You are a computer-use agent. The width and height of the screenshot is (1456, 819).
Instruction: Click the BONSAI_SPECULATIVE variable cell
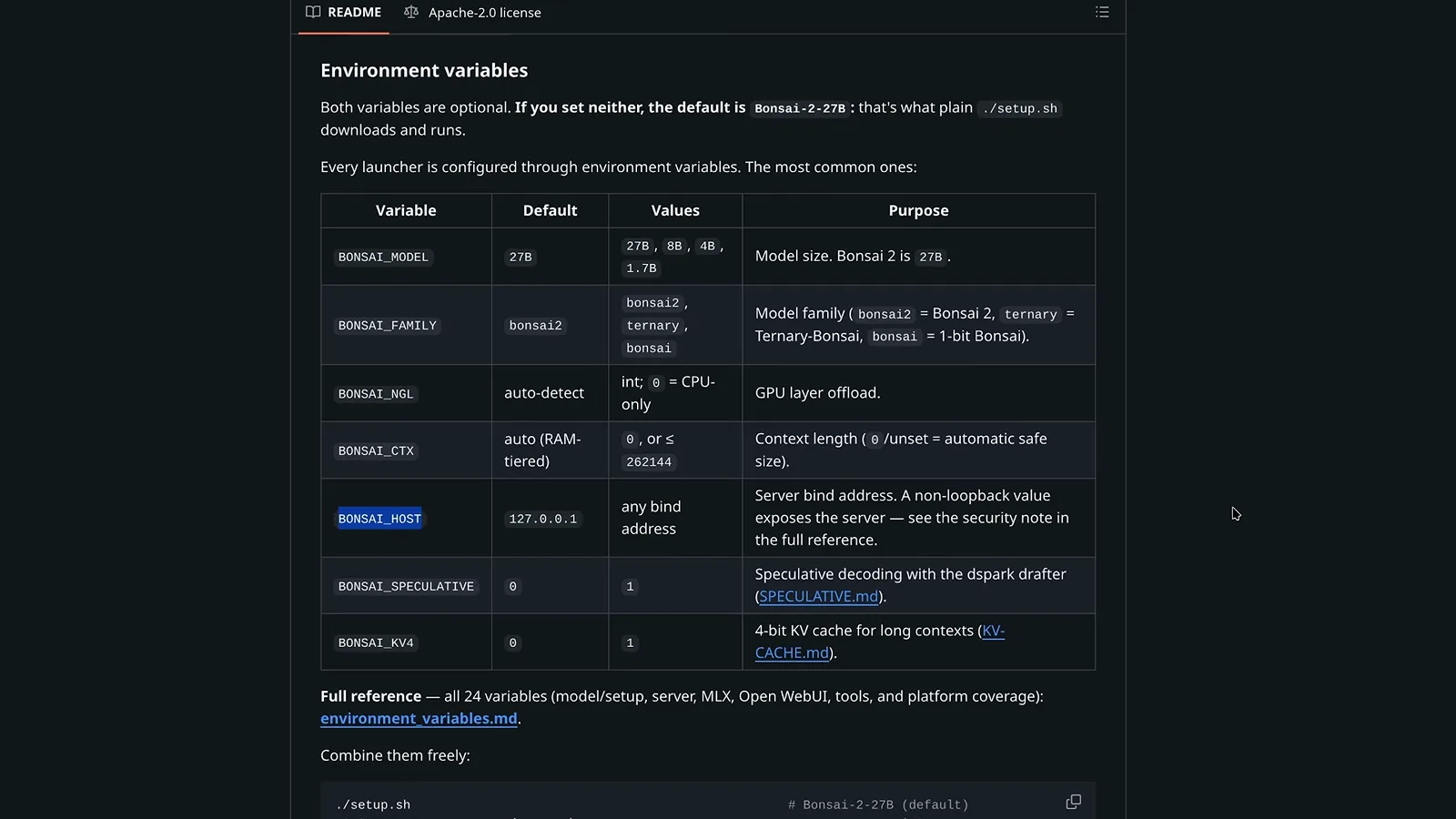click(406, 587)
